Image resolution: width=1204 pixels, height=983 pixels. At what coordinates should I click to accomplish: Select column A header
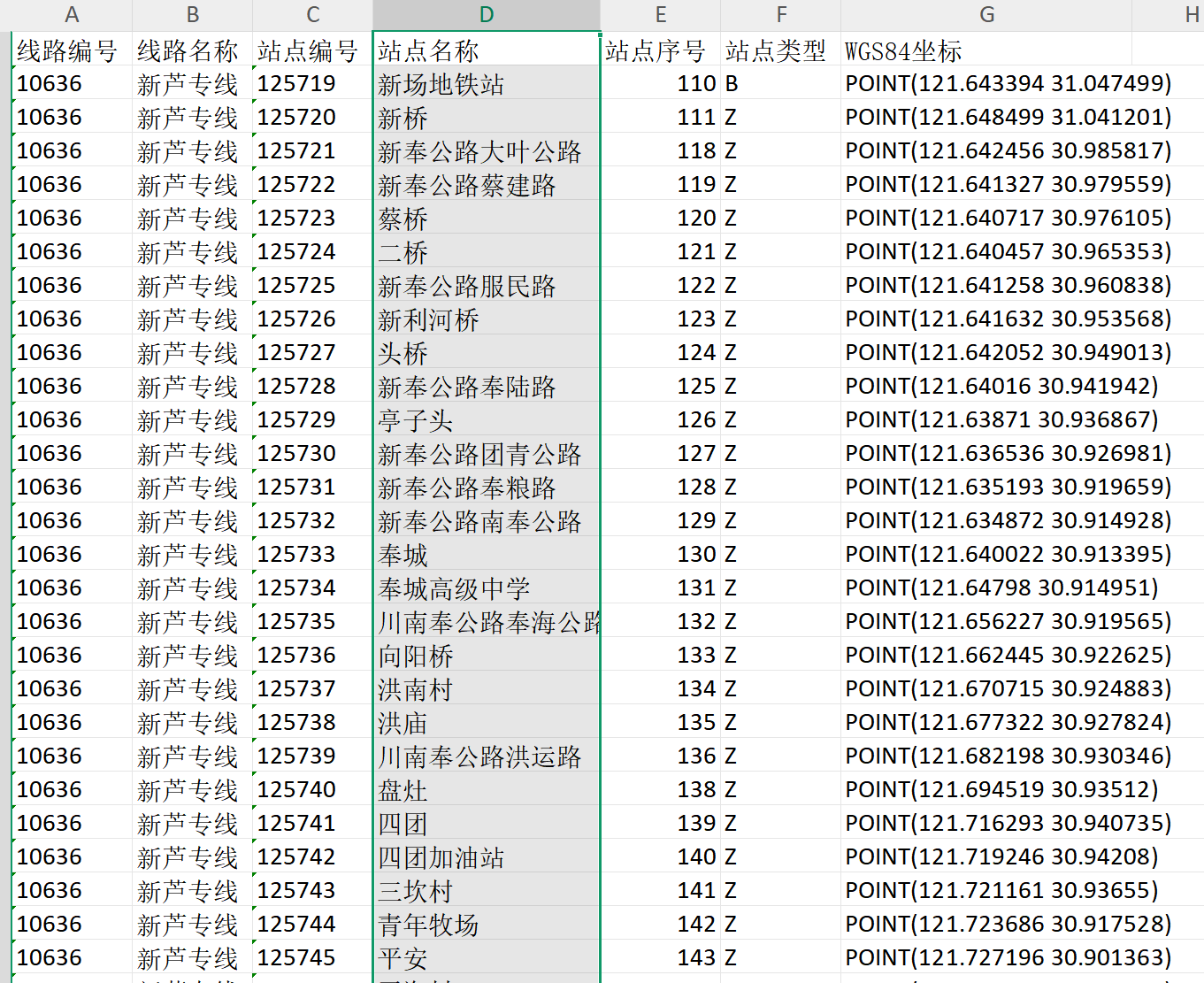click(72, 15)
